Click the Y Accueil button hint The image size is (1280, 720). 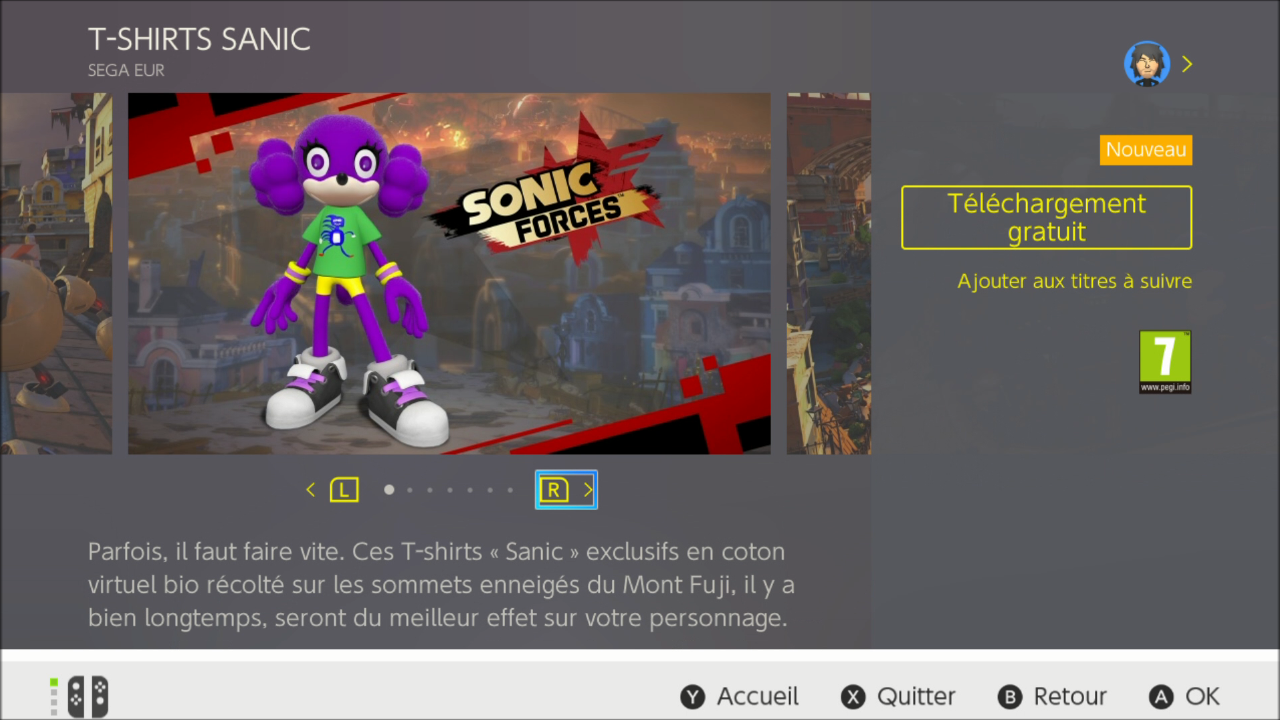740,697
